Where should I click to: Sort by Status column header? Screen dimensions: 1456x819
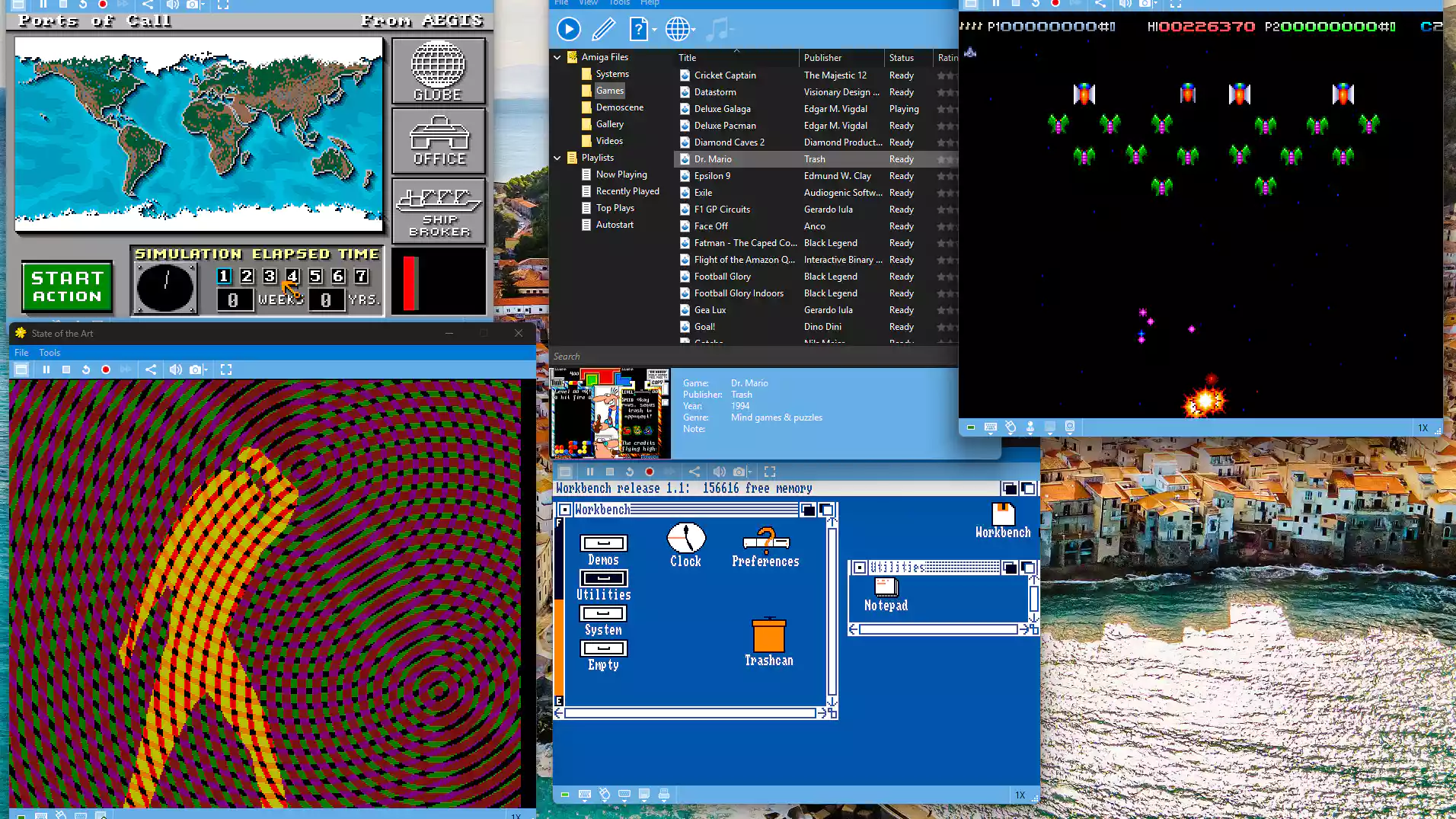[908, 58]
